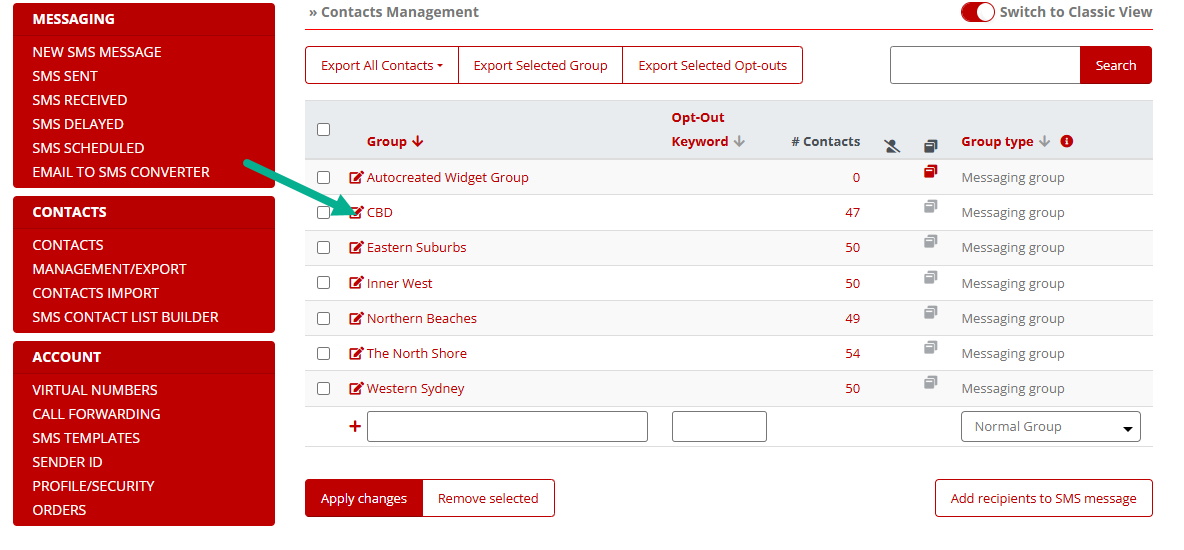This screenshot has height=550, width=1184.
Task: Expand the Normal Group type dropdown
Action: pos(1050,426)
